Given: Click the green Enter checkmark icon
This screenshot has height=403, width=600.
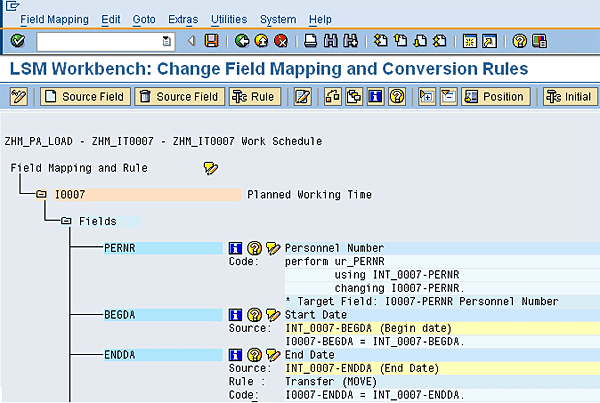Looking at the screenshot, I should 18,41.
